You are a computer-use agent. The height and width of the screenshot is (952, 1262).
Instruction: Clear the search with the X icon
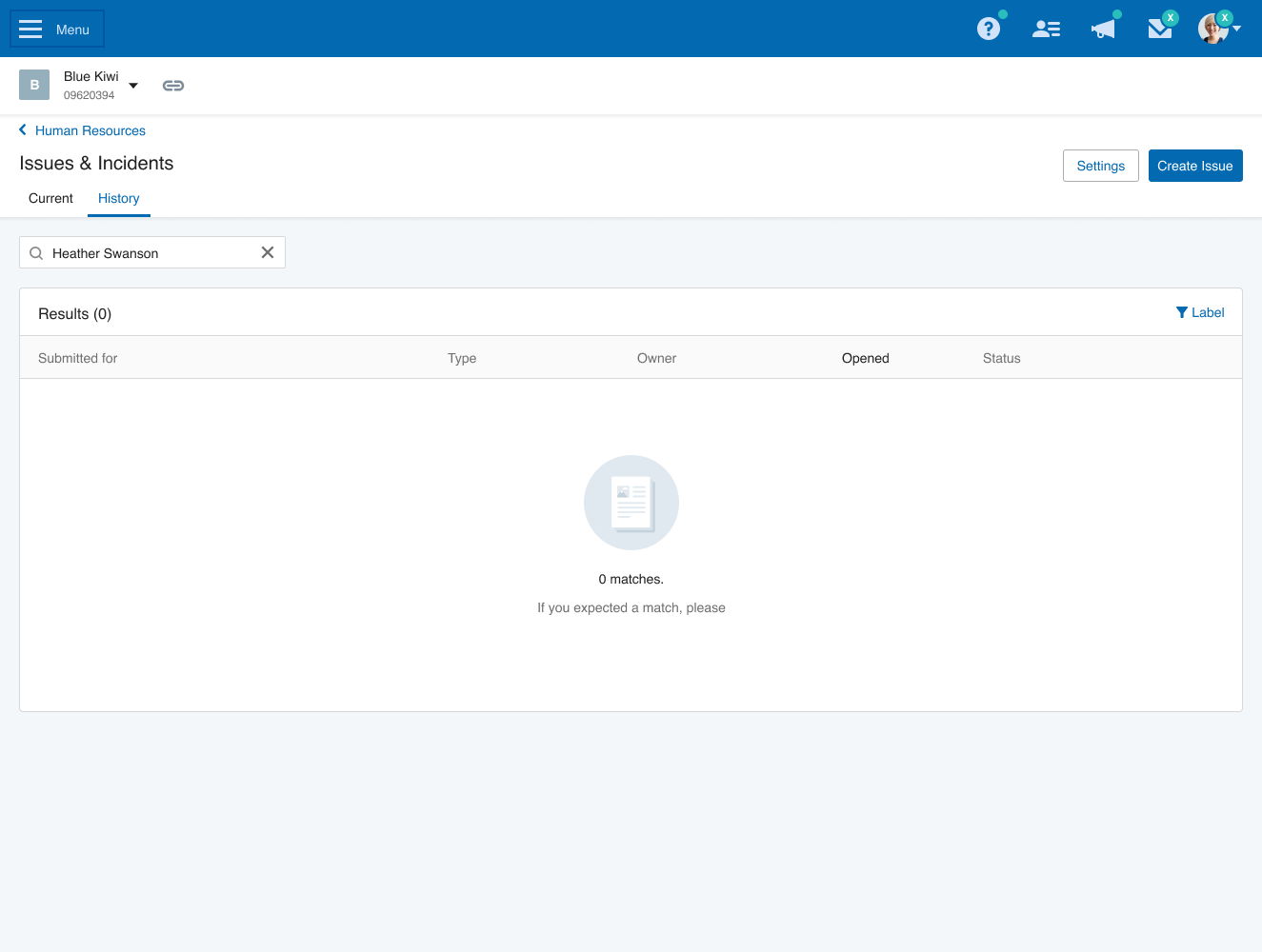[268, 252]
